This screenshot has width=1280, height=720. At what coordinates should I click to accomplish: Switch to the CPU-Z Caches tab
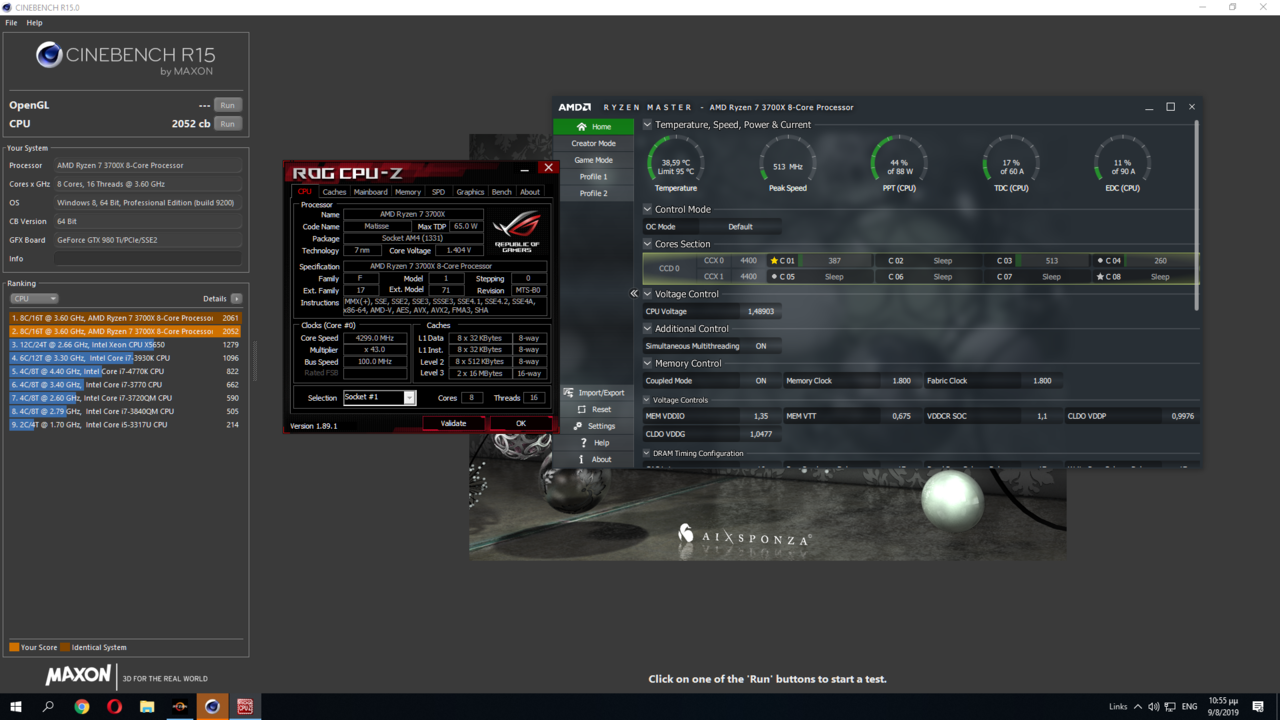pos(334,192)
